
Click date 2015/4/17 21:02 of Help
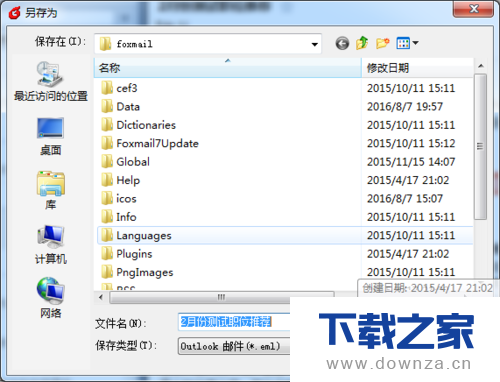pos(408,180)
